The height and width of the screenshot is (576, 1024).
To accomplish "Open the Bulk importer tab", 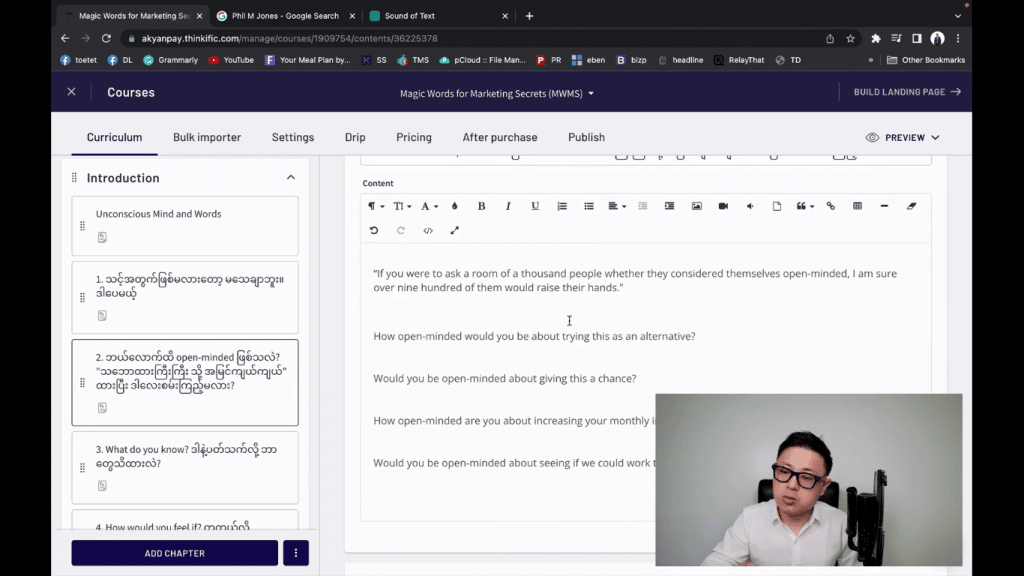I will tap(207, 137).
